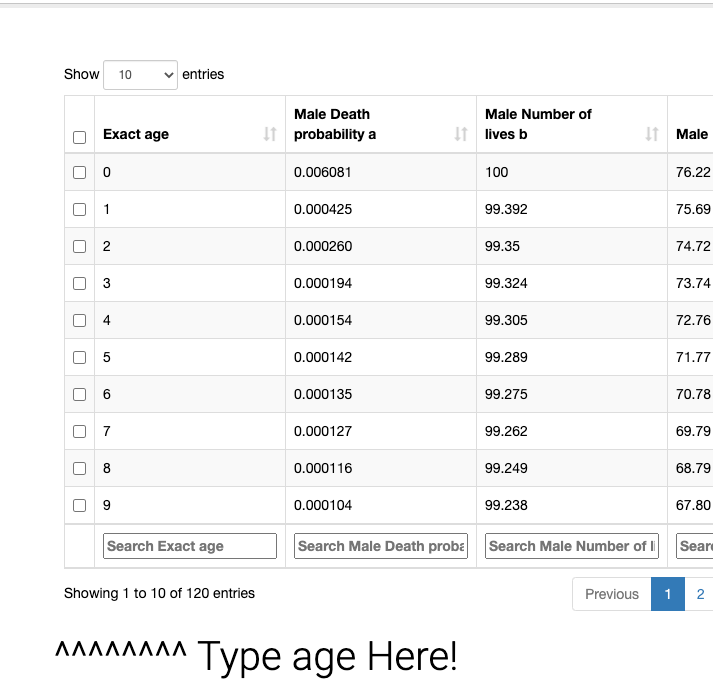
Task: Check the row for age 5
Action: 80,358
